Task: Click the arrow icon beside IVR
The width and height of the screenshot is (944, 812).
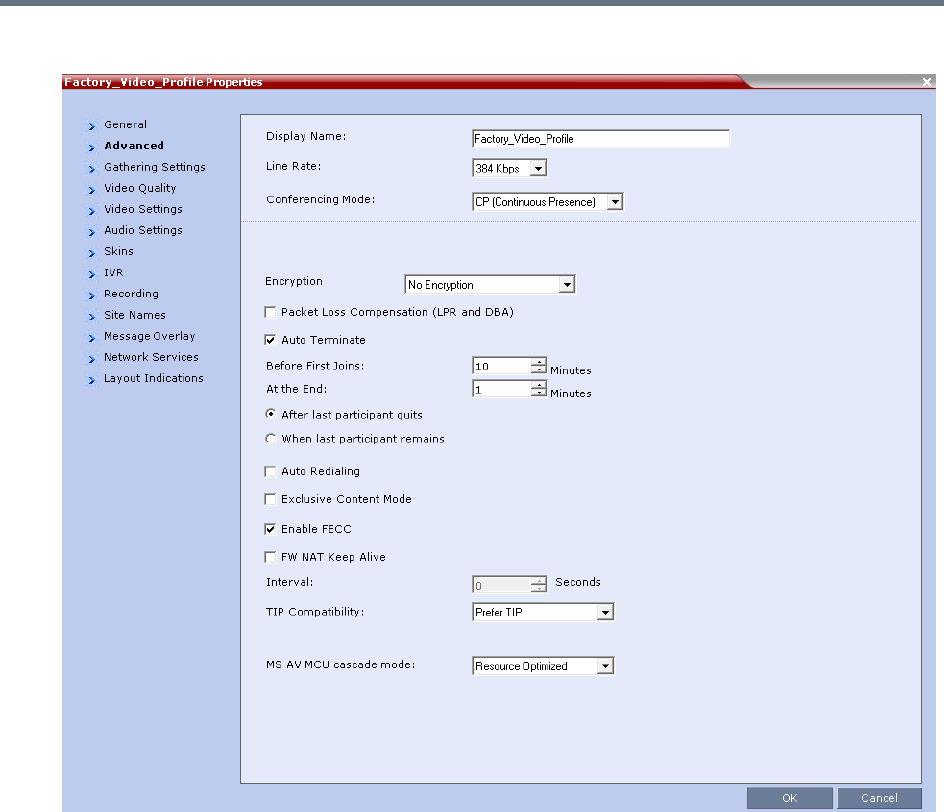Action: pyautogui.click(x=92, y=274)
